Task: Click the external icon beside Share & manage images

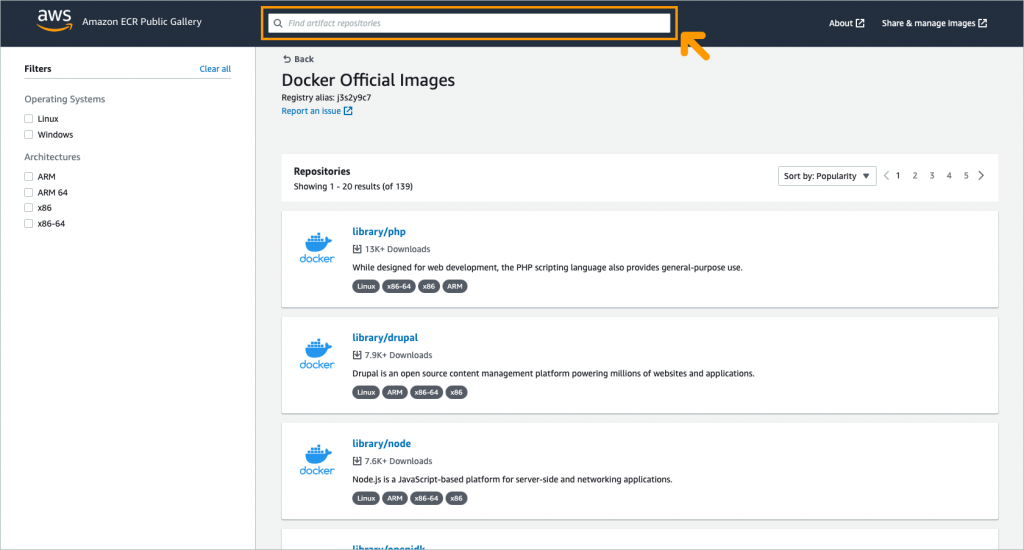Action: point(982,23)
